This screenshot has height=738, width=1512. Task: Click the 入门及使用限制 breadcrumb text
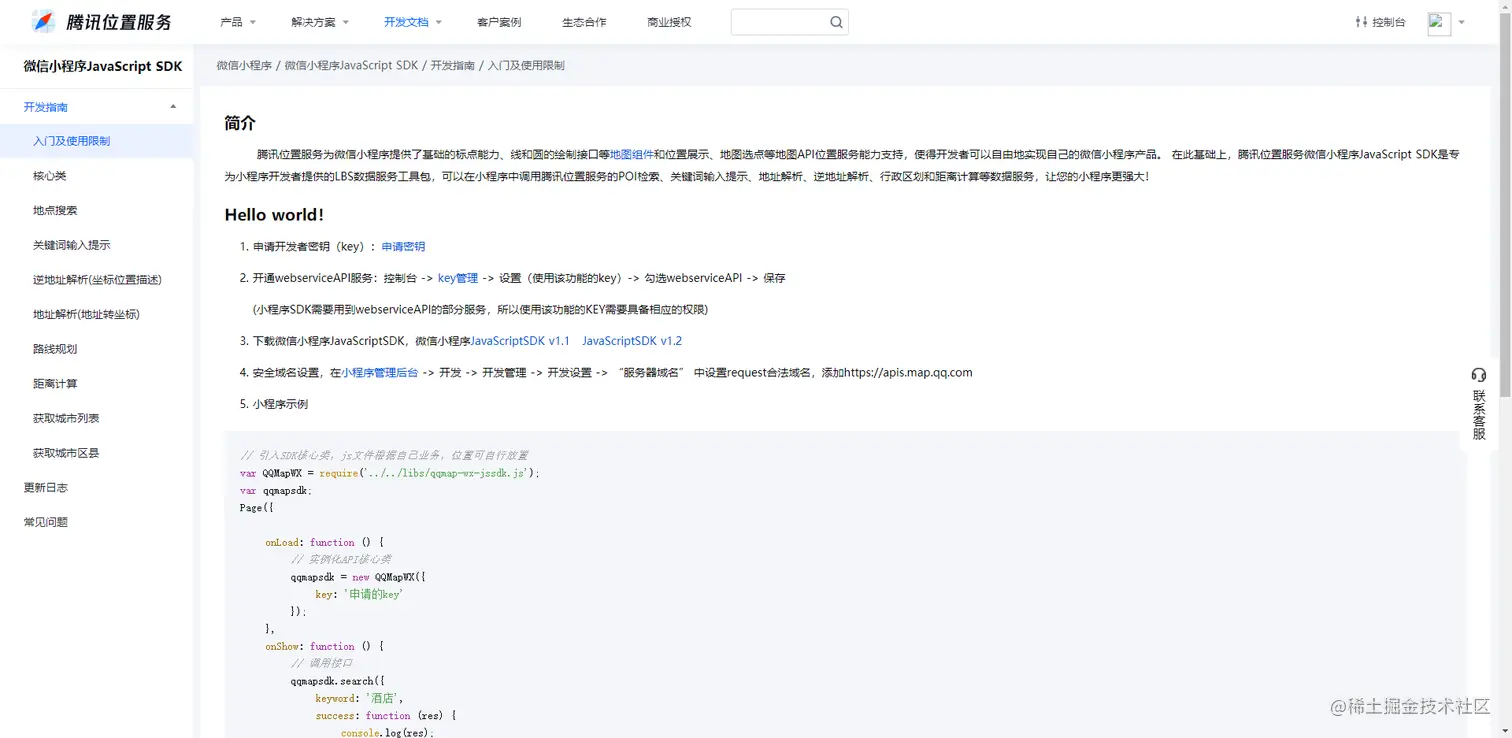[526, 65]
